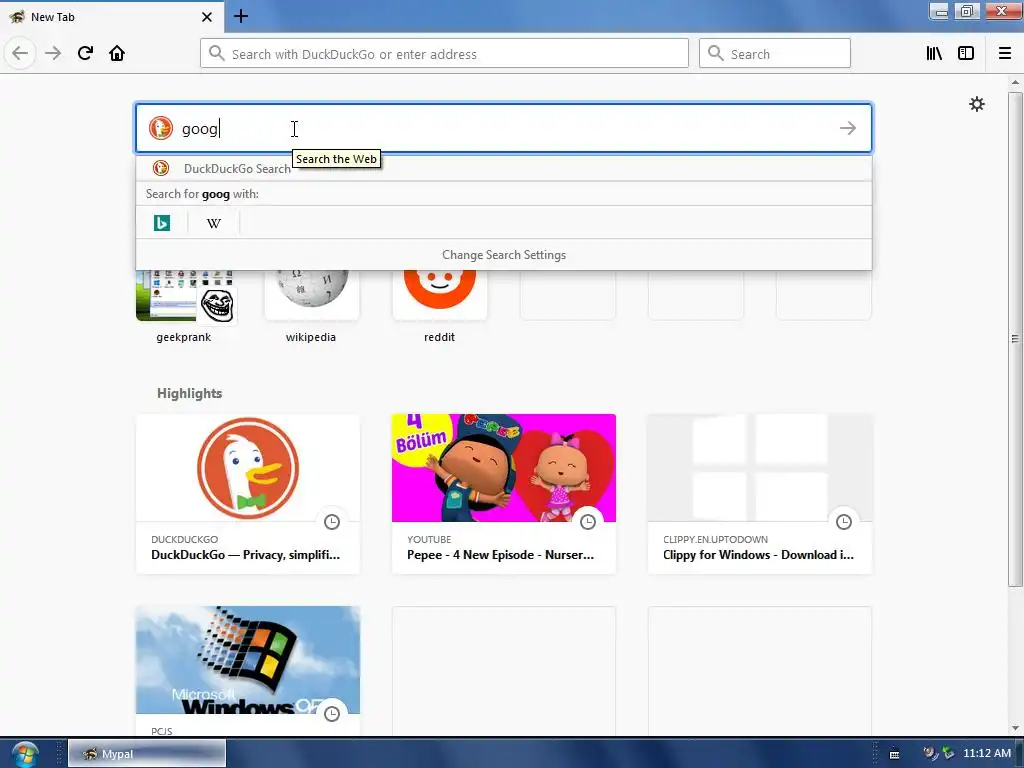Open a new tab with plus button
Screen dimensions: 1024x768
click(x=240, y=16)
